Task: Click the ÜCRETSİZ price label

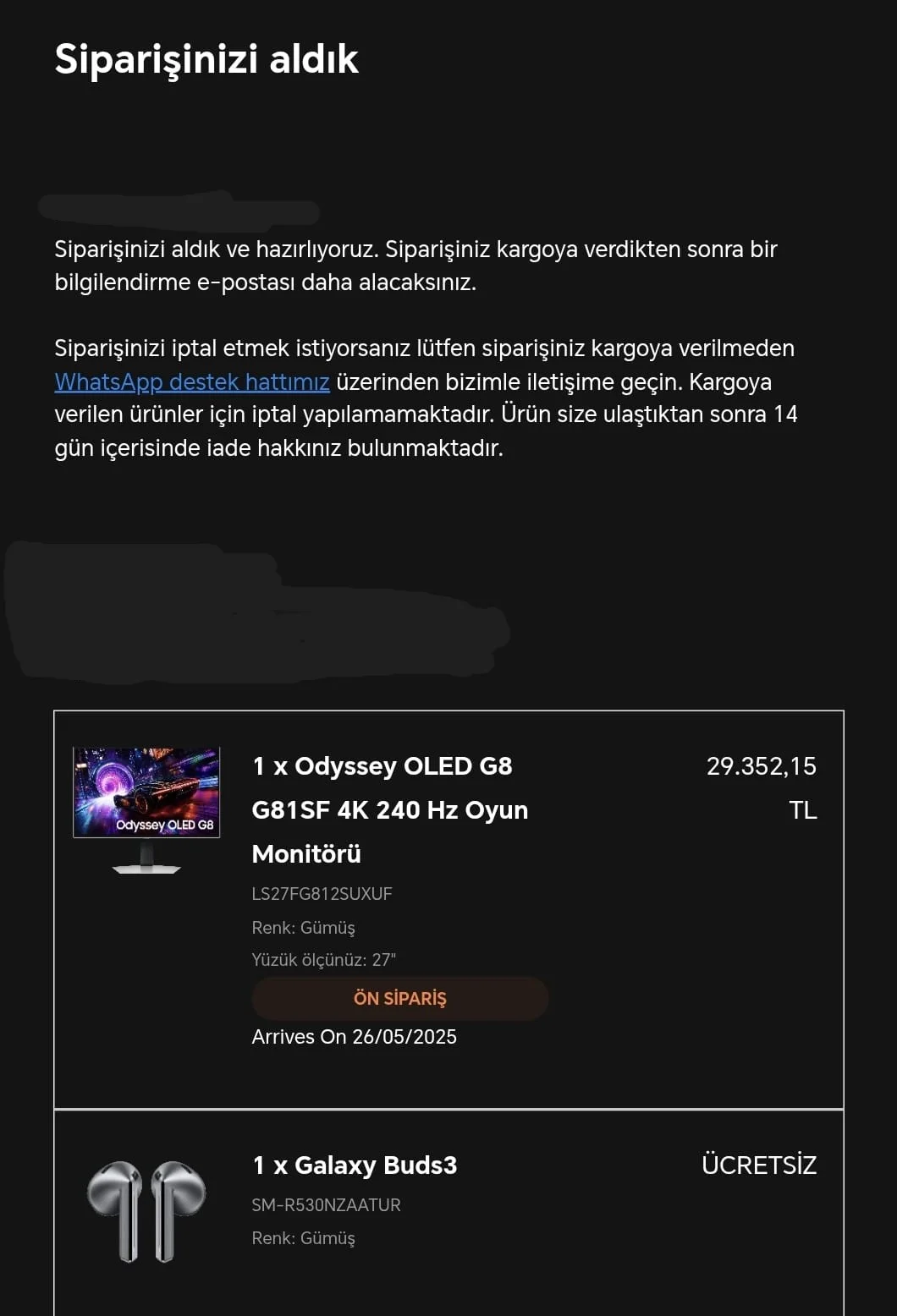Action: click(759, 1165)
